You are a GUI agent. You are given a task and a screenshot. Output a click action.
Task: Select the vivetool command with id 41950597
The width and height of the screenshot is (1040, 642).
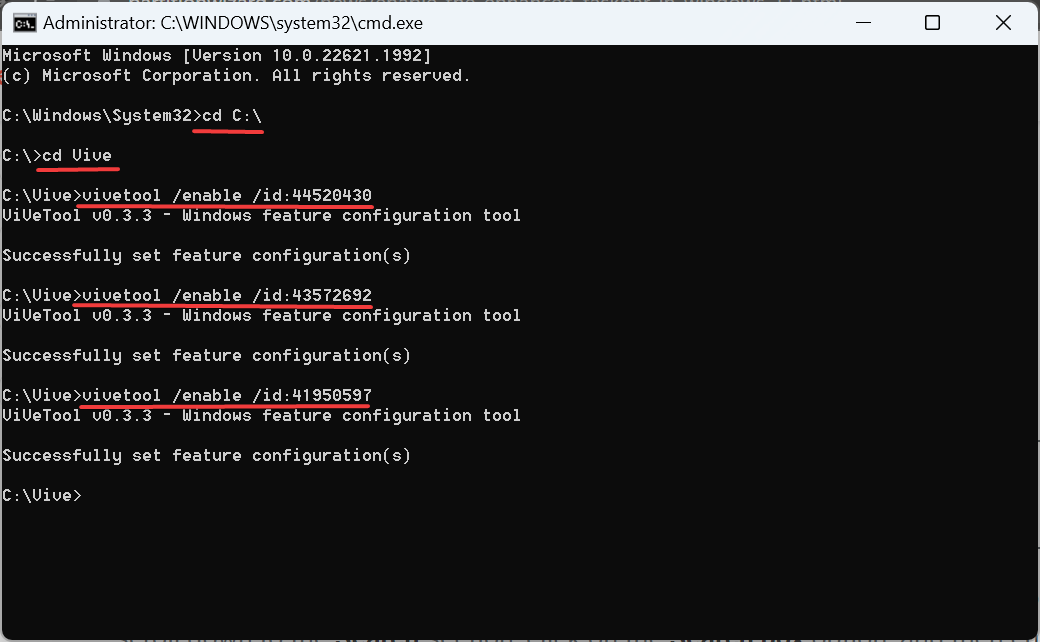pos(227,396)
